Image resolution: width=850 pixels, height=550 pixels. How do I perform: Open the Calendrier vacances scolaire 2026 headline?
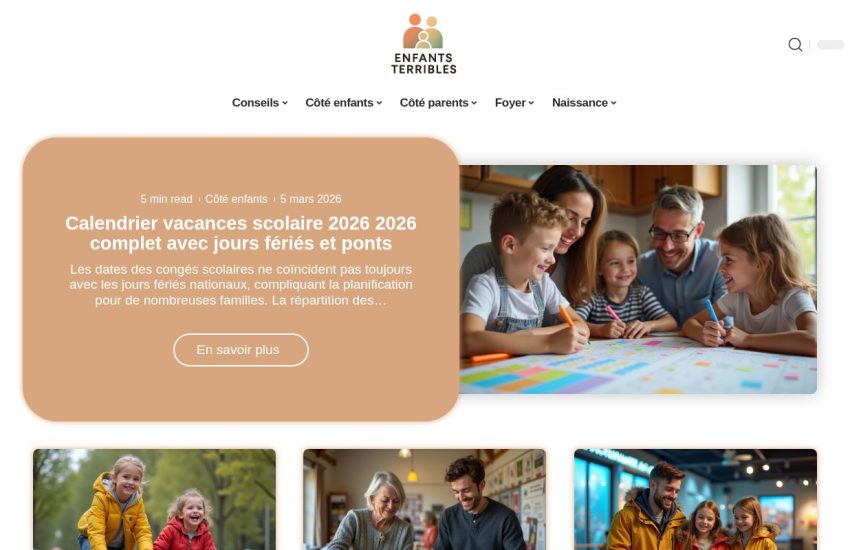click(241, 233)
